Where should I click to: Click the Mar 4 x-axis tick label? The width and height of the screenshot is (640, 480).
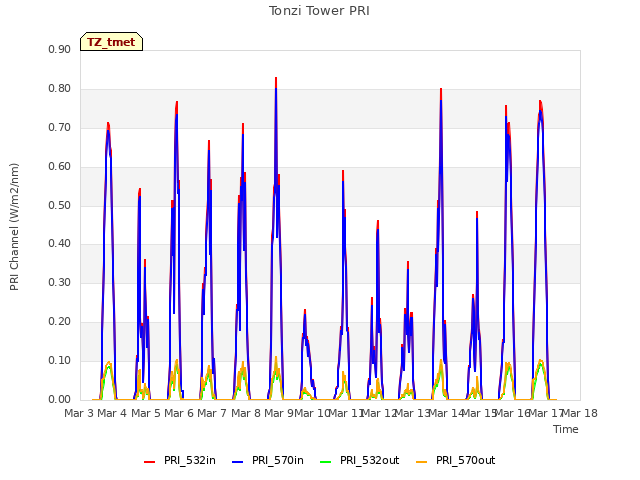112,413
